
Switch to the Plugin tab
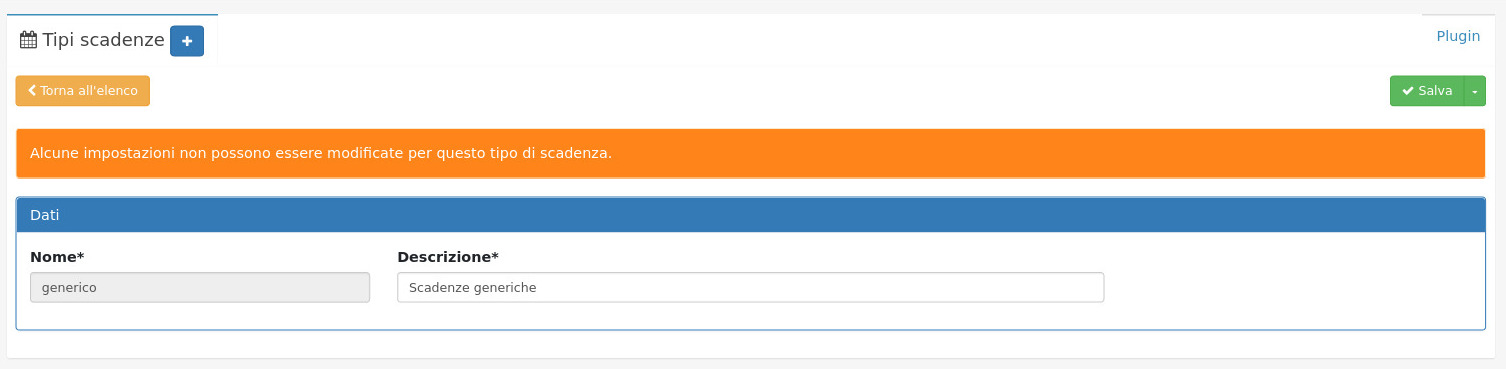coord(1458,36)
